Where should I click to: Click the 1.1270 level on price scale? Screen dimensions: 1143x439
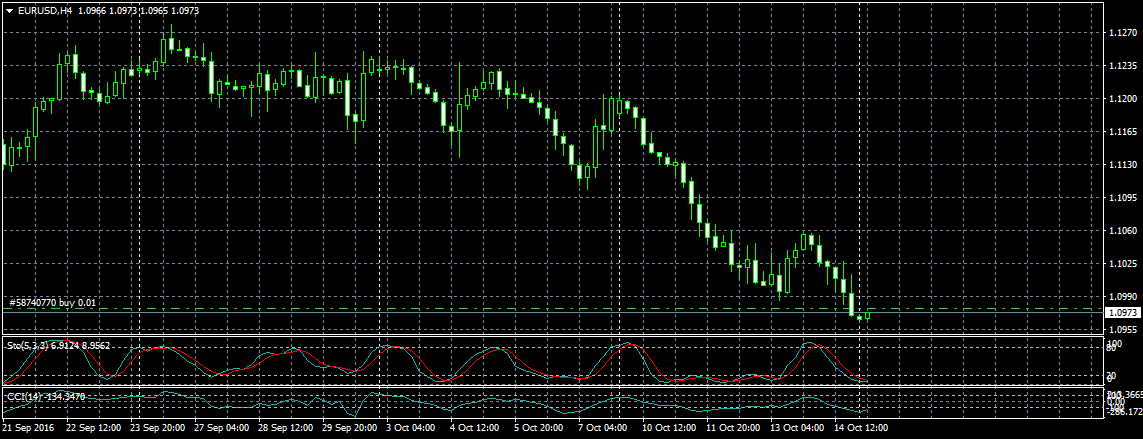[1122, 33]
